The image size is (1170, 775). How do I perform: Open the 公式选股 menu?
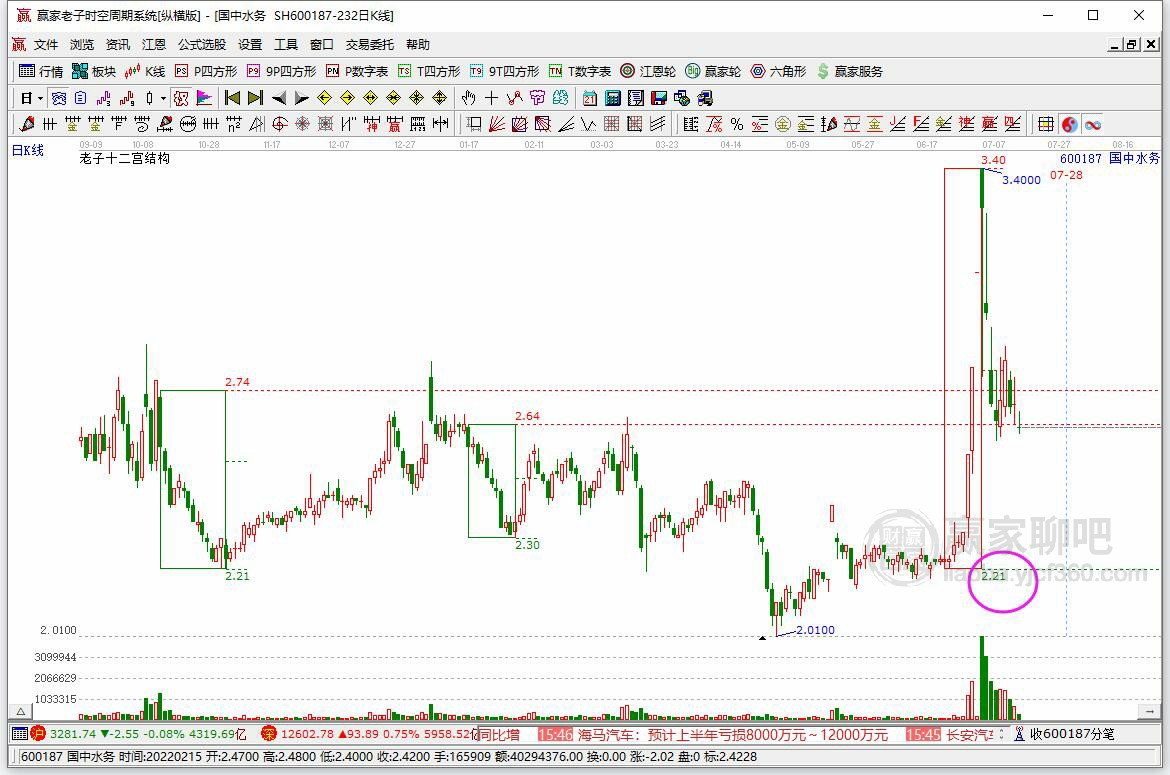[201, 45]
